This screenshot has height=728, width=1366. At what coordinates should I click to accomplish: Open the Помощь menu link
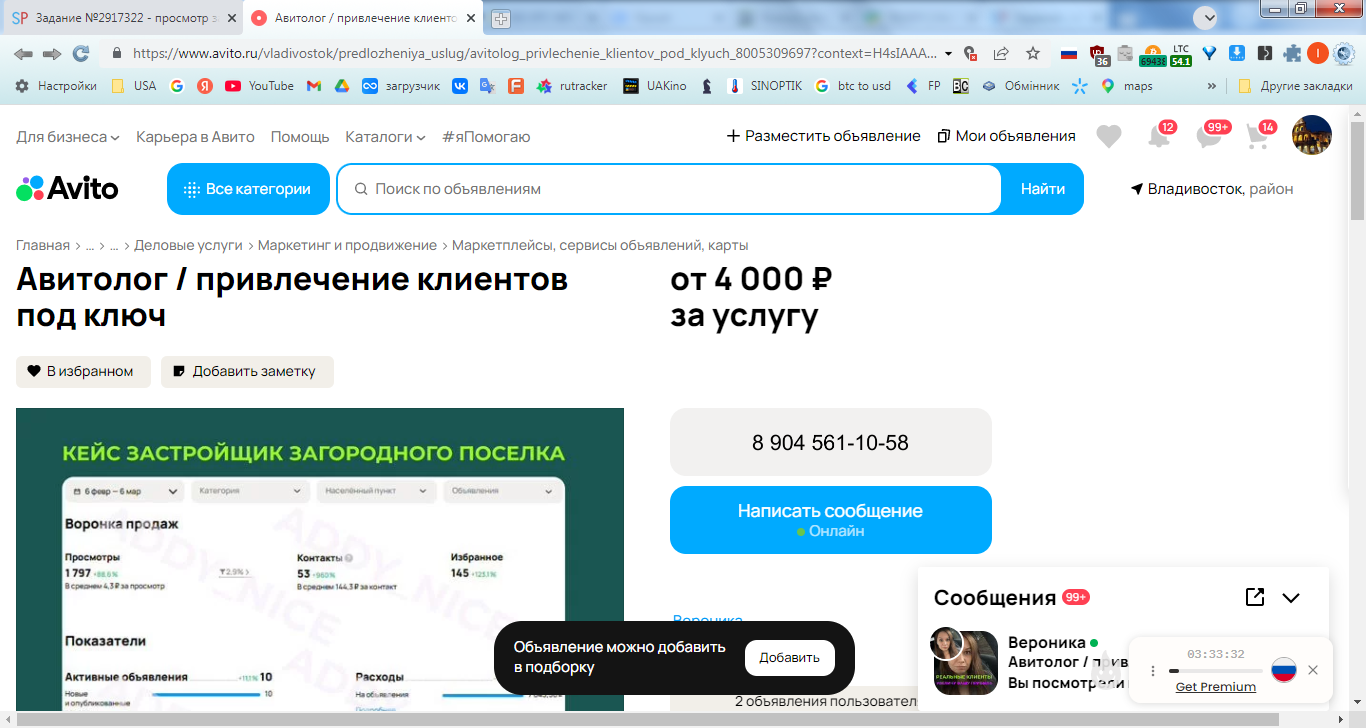point(300,136)
